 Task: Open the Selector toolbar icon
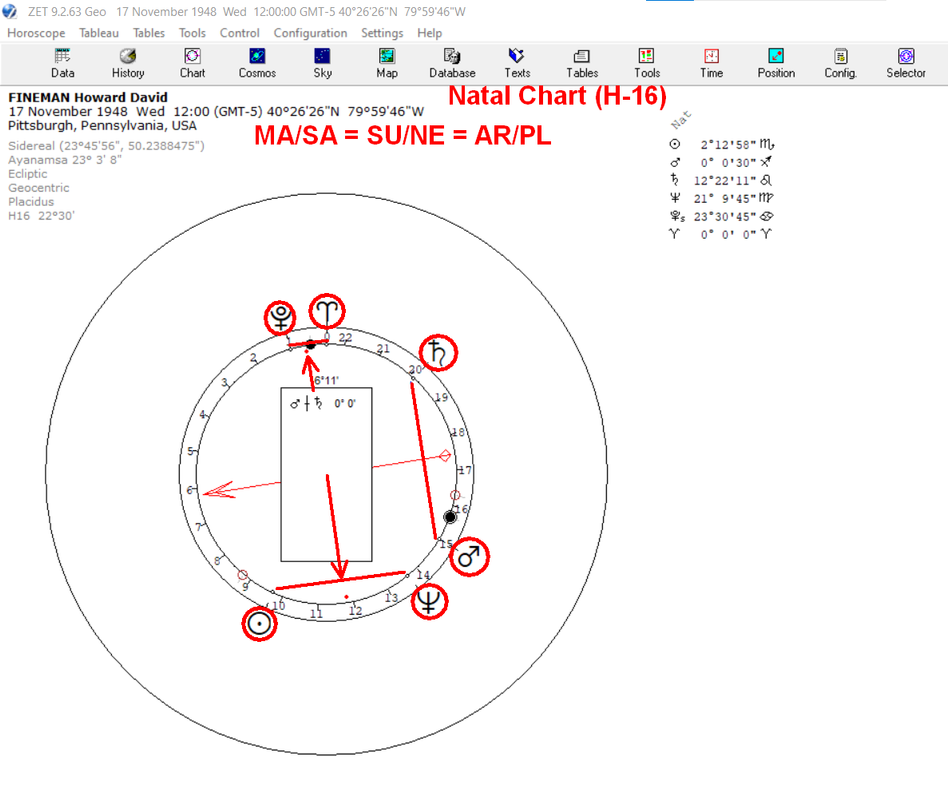(906, 63)
